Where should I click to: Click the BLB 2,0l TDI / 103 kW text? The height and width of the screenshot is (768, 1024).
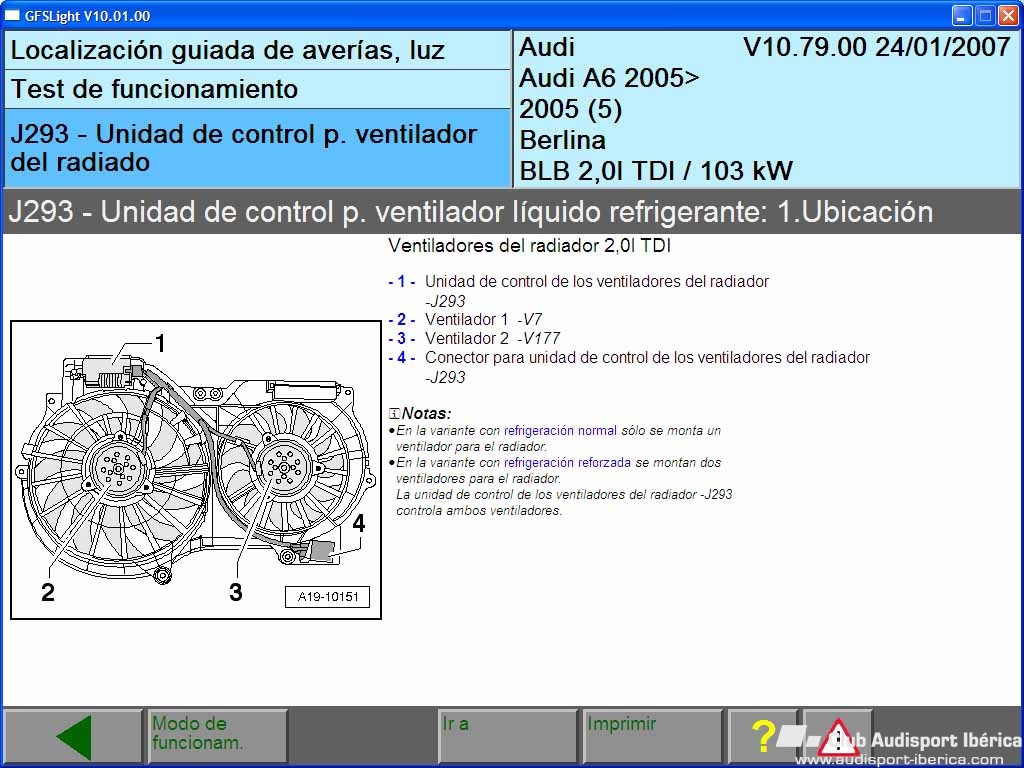(x=656, y=171)
